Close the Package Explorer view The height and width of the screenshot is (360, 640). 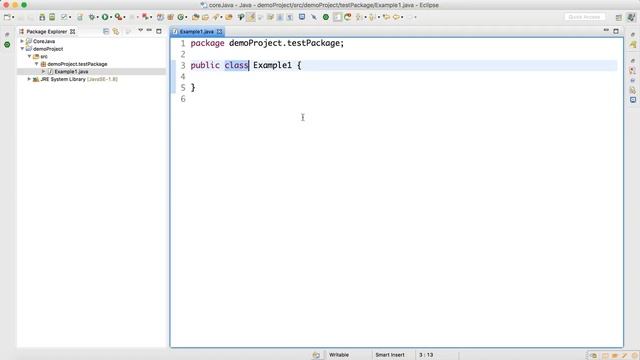pyautogui.click(x=73, y=31)
